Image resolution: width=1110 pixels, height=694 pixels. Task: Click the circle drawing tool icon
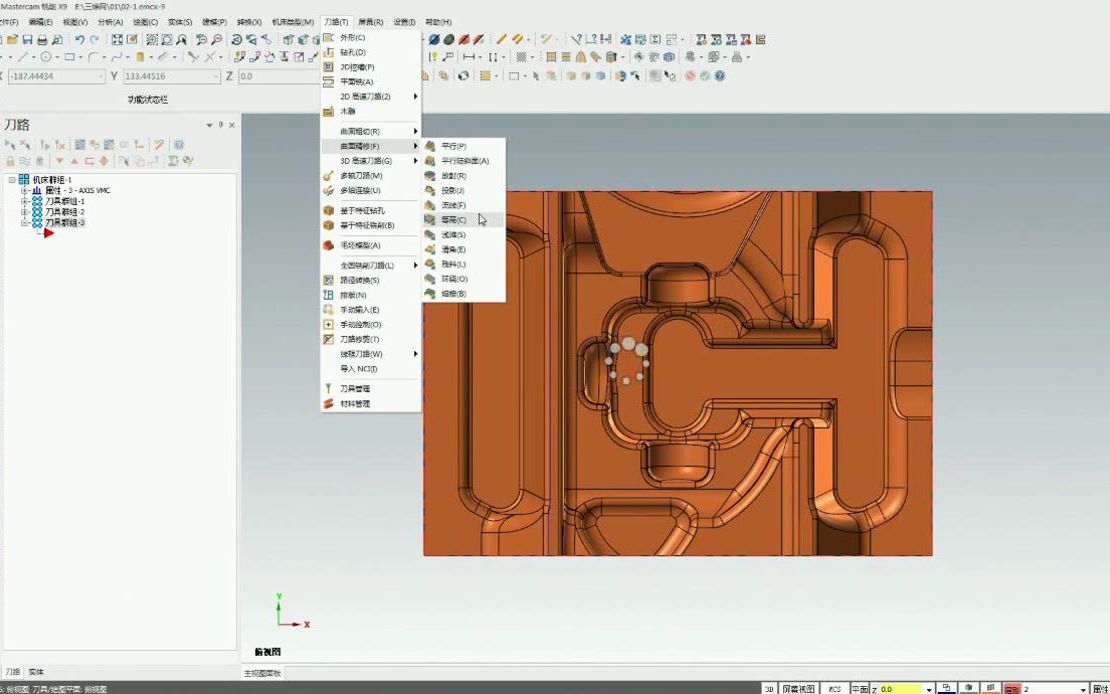pyautogui.click(x=47, y=57)
